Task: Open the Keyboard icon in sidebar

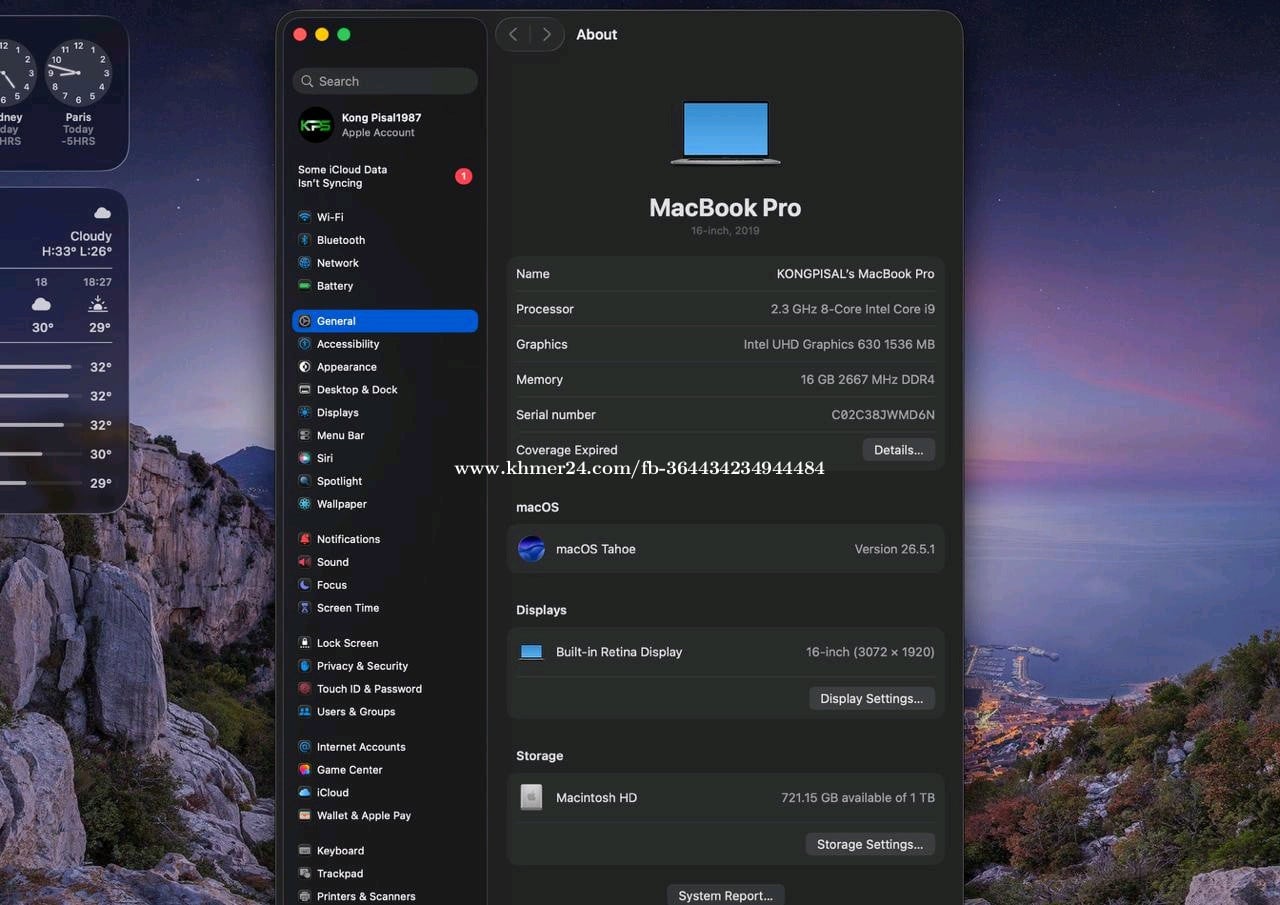Action: click(304, 851)
